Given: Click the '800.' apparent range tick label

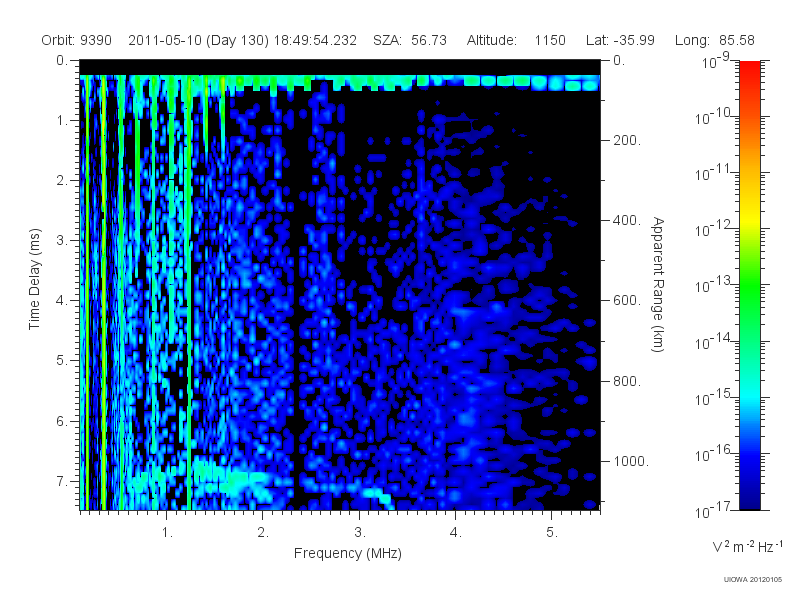Looking at the screenshot, I should coord(627,381).
